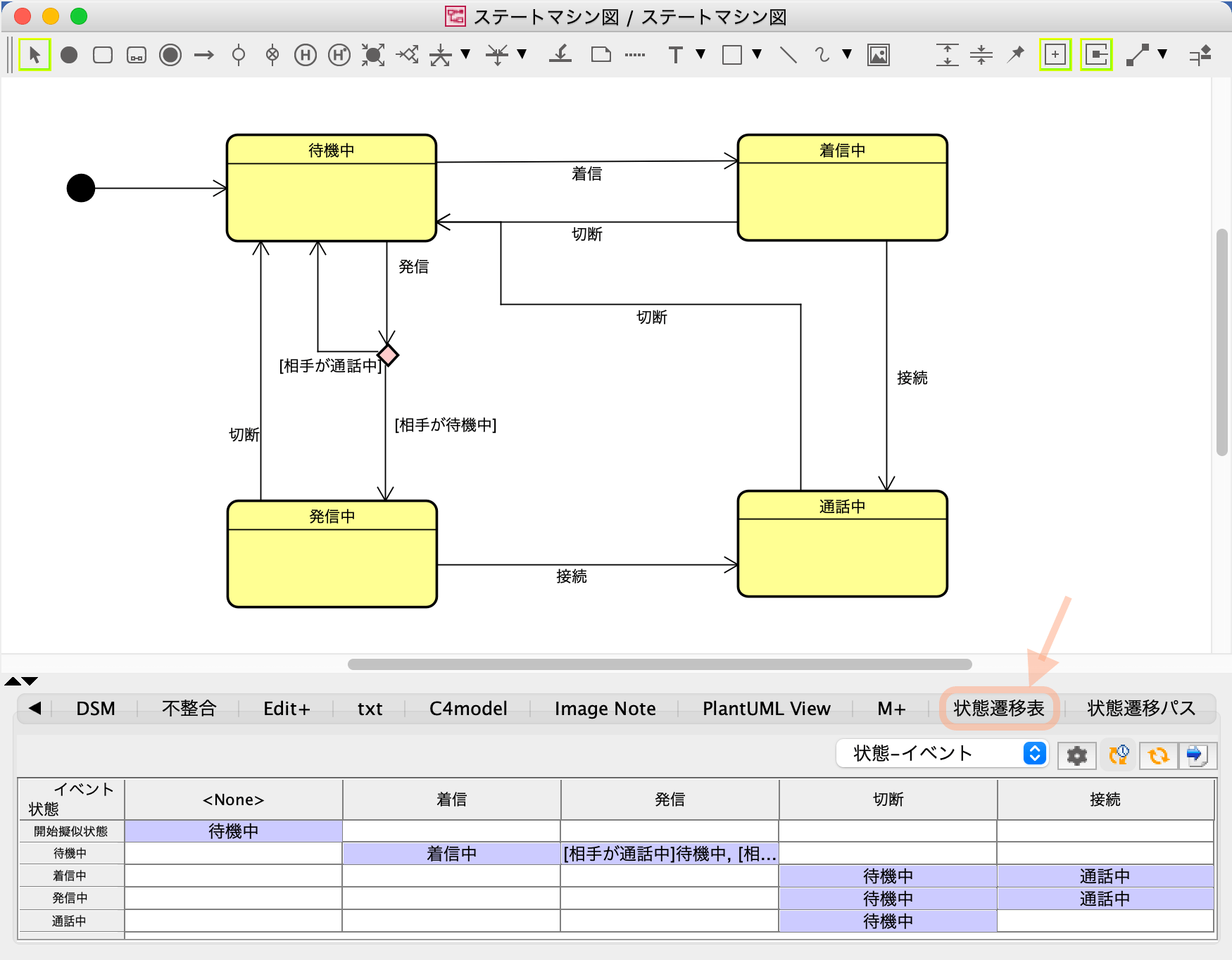
Task: Select the 着信中 state in the diagram
Action: 842,187
